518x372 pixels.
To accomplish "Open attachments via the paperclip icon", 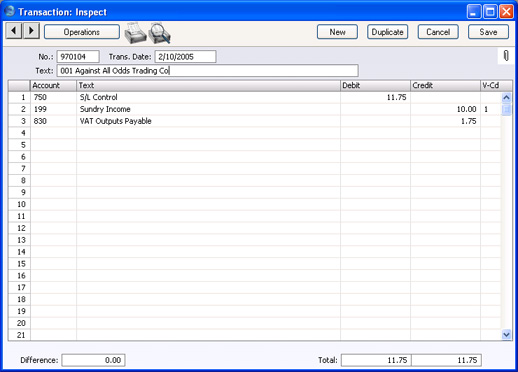I will (x=506, y=56).
